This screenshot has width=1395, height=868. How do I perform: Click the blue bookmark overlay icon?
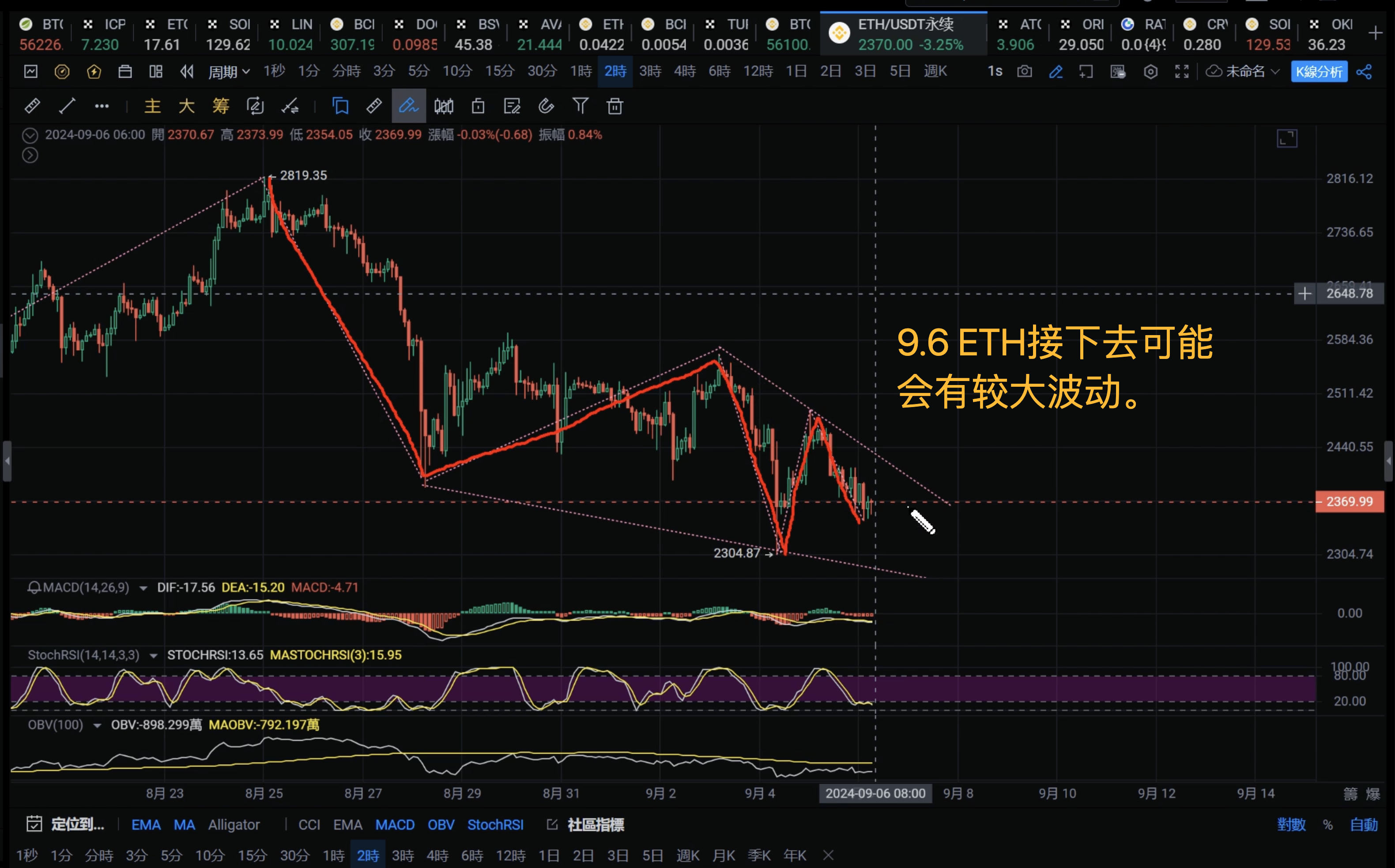[340, 106]
